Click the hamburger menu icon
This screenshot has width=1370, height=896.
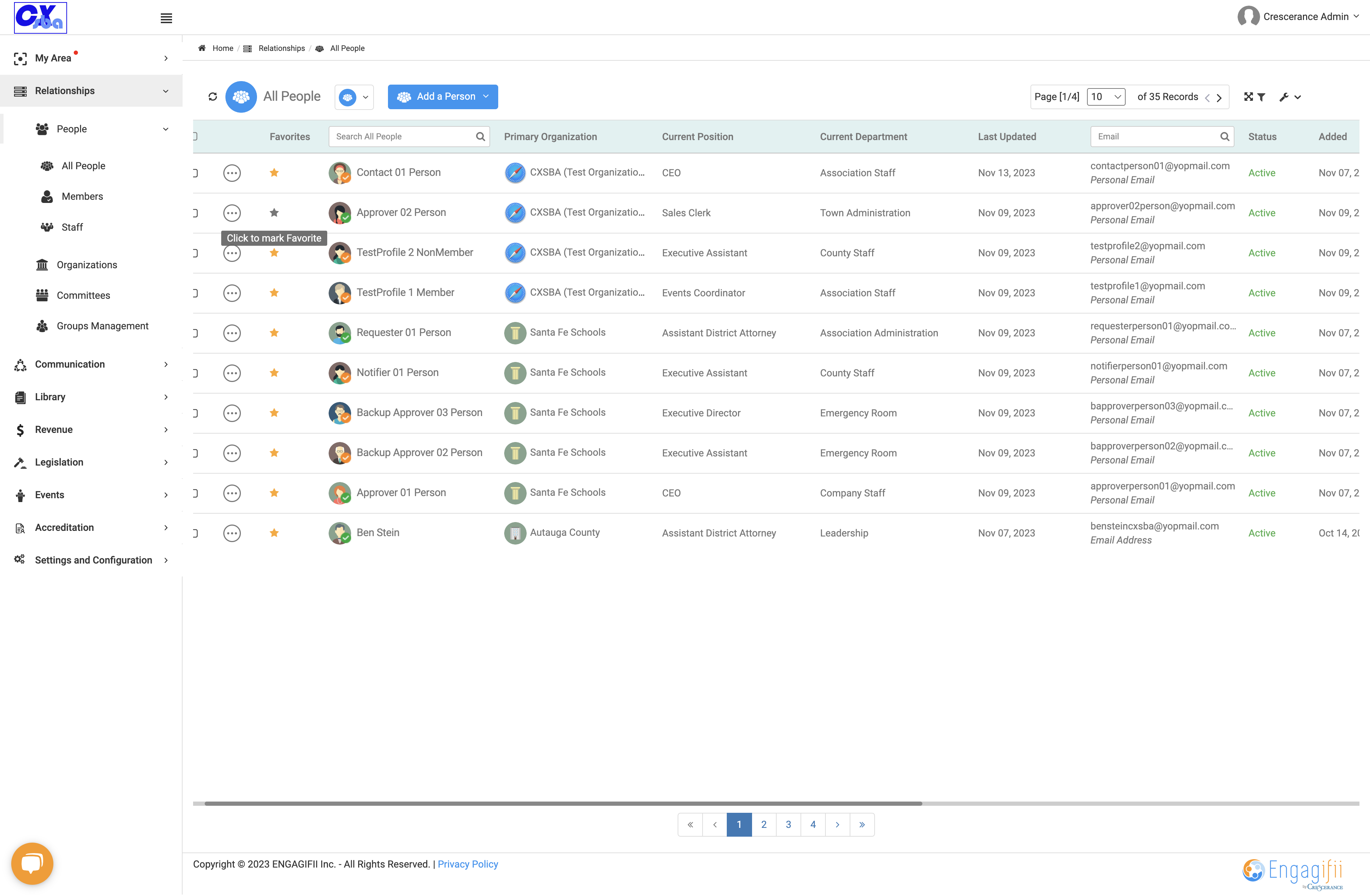(x=166, y=18)
